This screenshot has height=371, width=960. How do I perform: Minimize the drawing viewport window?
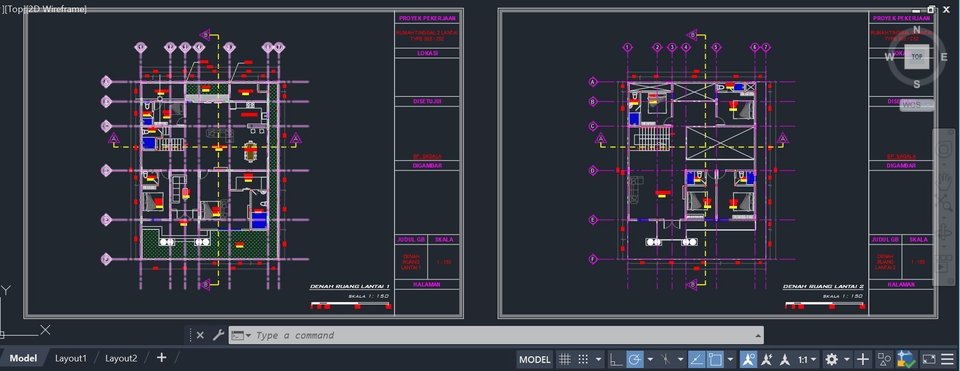pos(917,10)
